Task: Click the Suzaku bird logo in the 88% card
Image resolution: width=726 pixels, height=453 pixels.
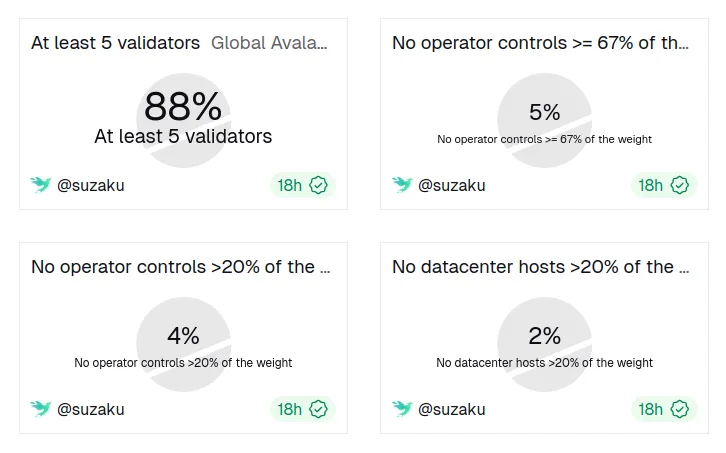Action: [x=41, y=185]
